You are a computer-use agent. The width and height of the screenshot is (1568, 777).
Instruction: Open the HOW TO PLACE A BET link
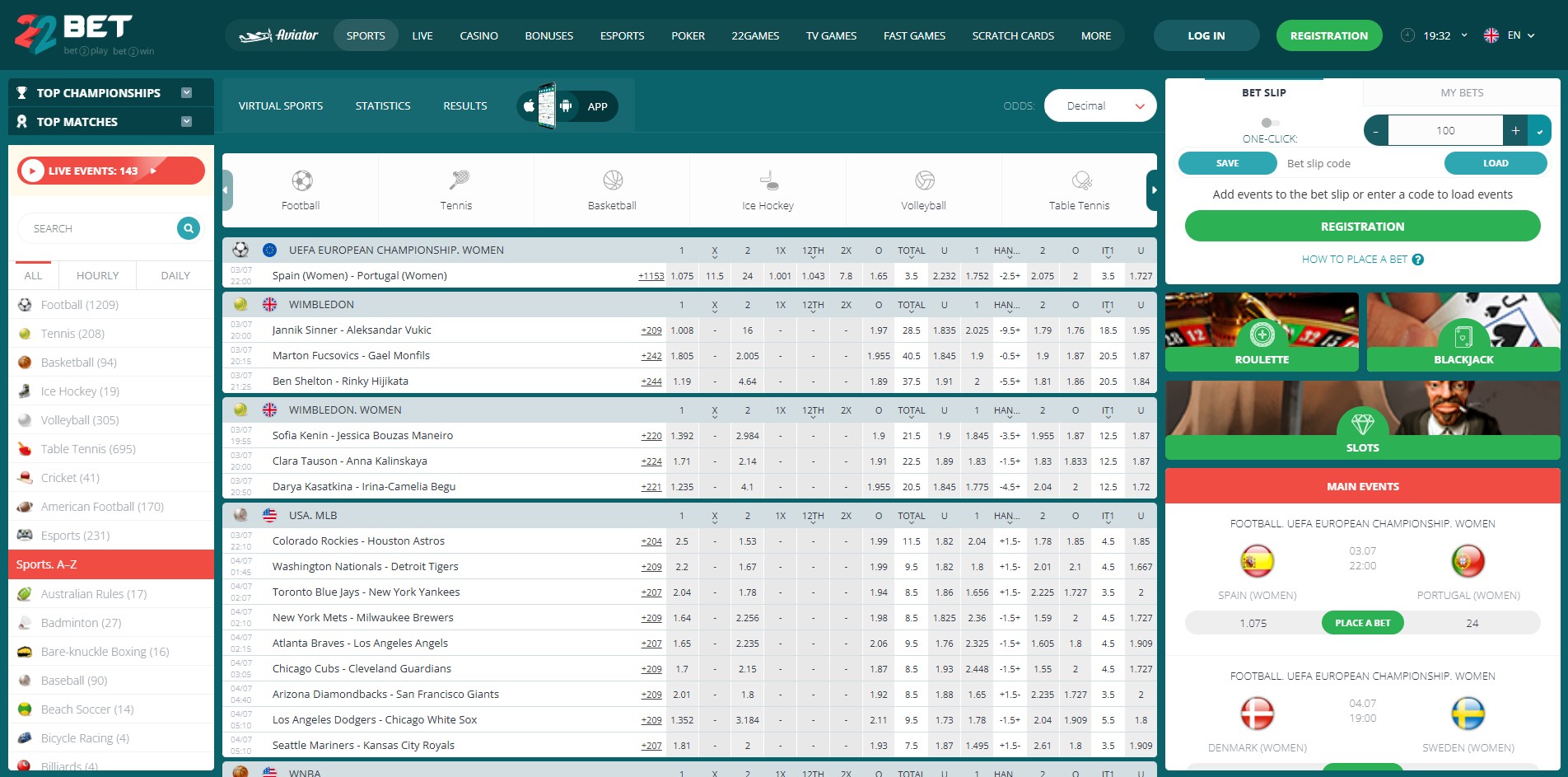(1363, 260)
